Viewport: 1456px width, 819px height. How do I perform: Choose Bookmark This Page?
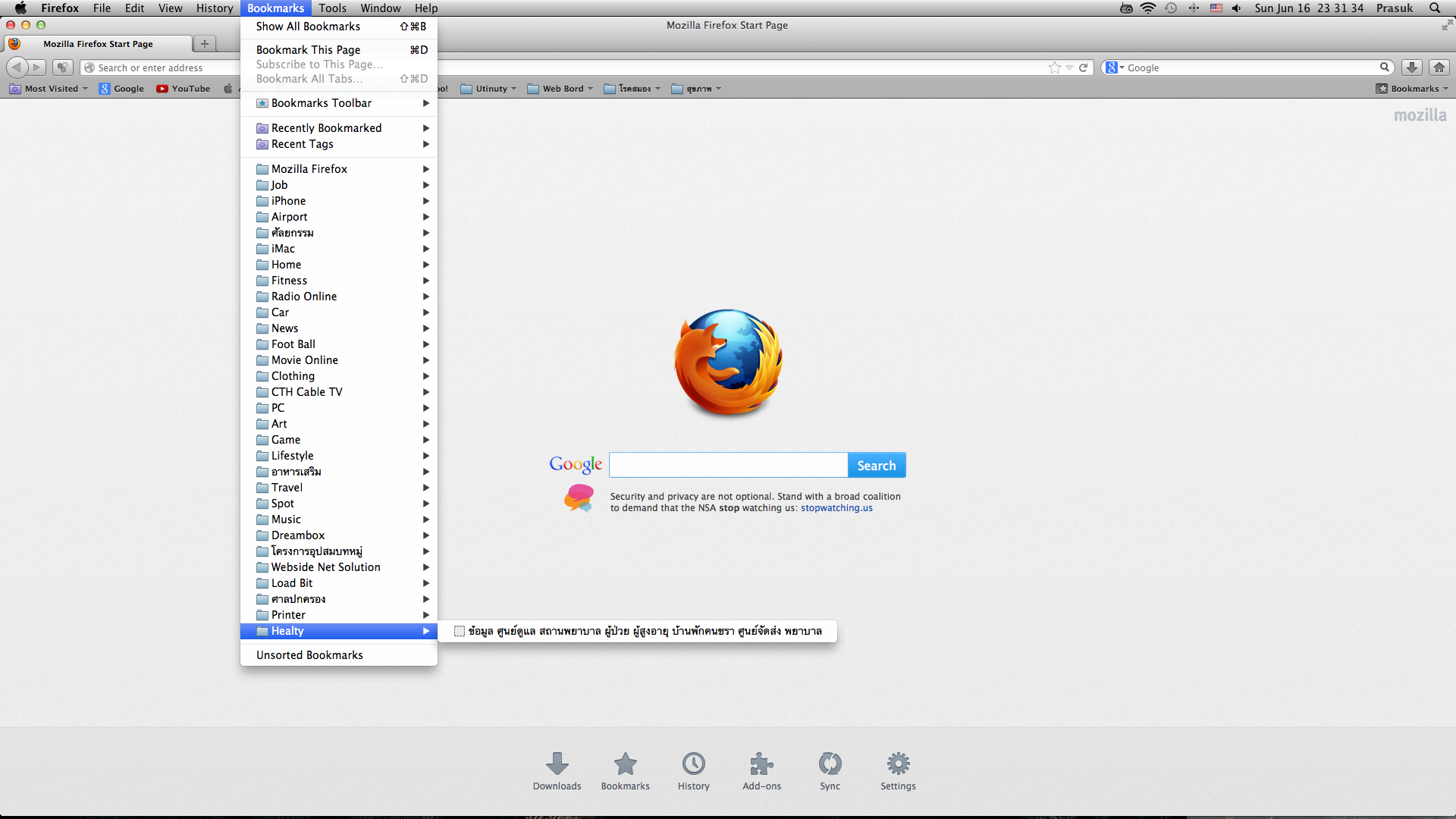[x=339, y=50]
